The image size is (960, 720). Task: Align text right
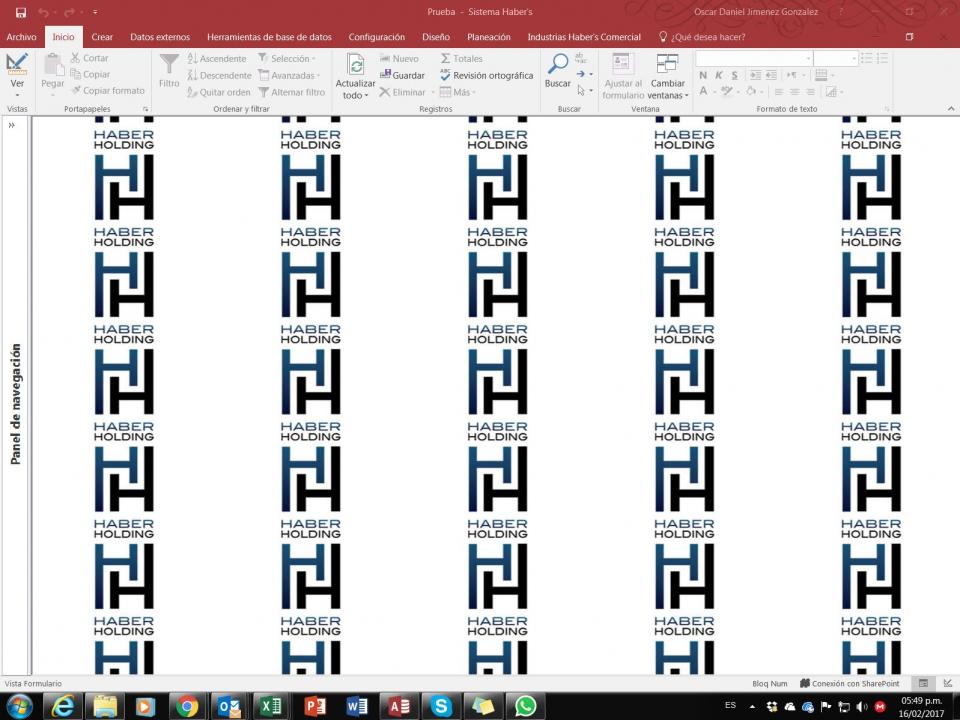810,92
